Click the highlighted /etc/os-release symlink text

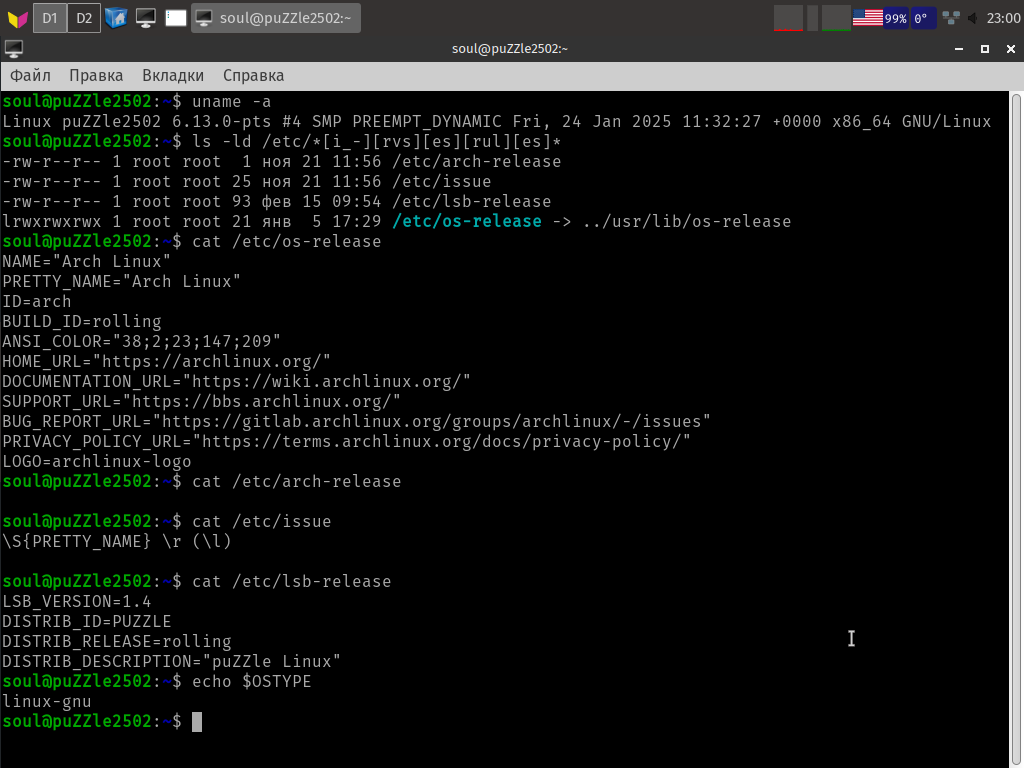tap(467, 221)
